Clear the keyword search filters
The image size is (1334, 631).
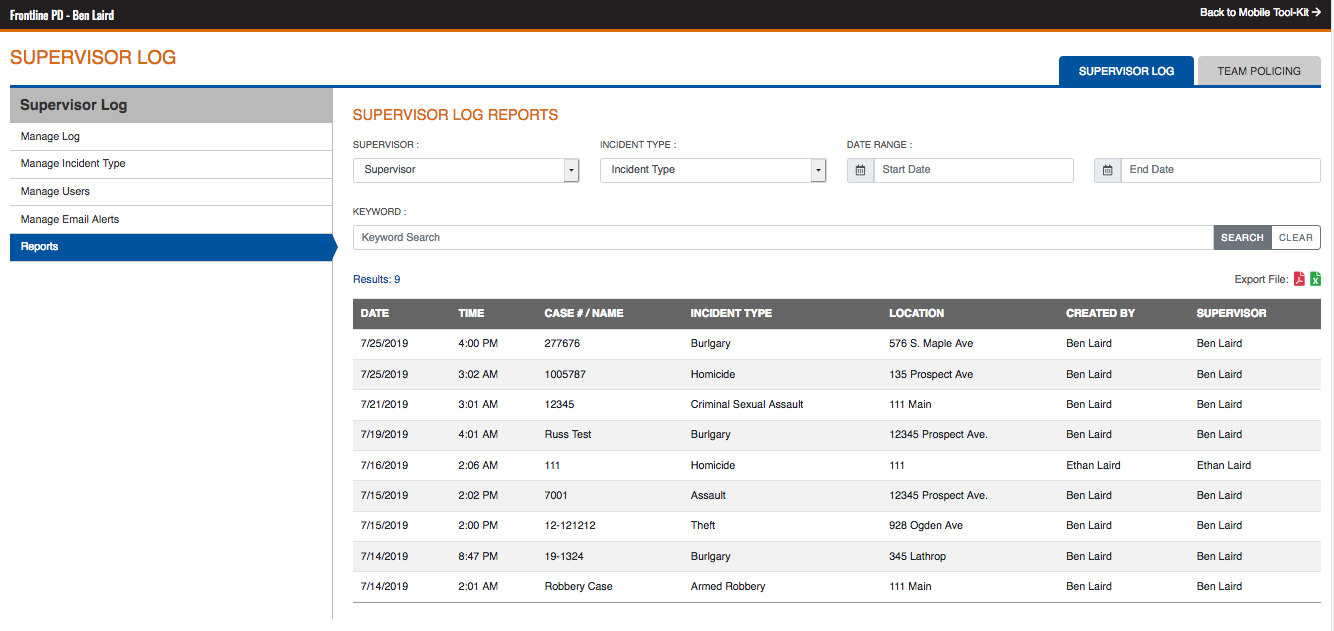tap(1295, 238)
